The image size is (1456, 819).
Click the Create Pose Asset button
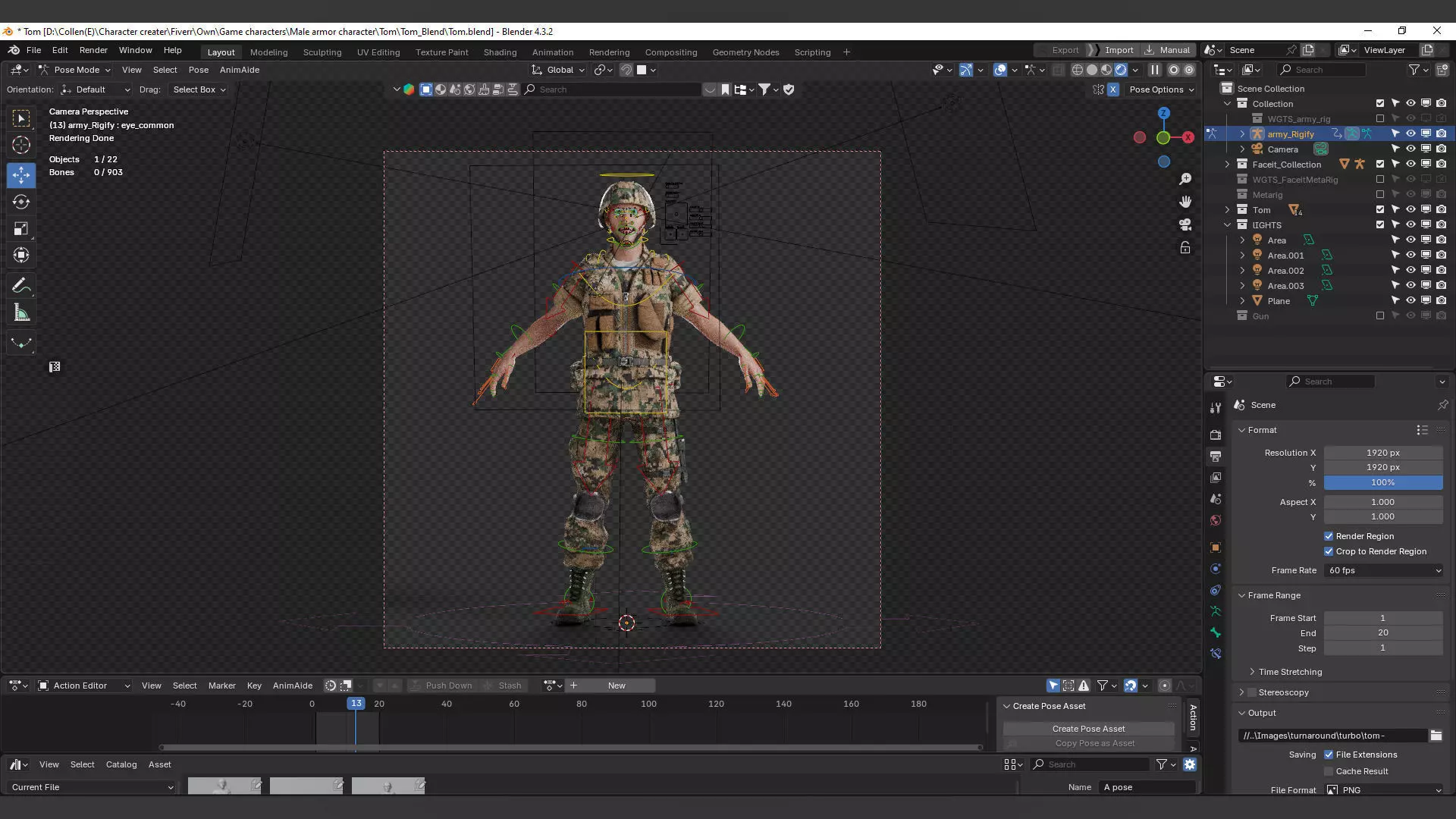pyautogui.click(x=1088, y=729)
